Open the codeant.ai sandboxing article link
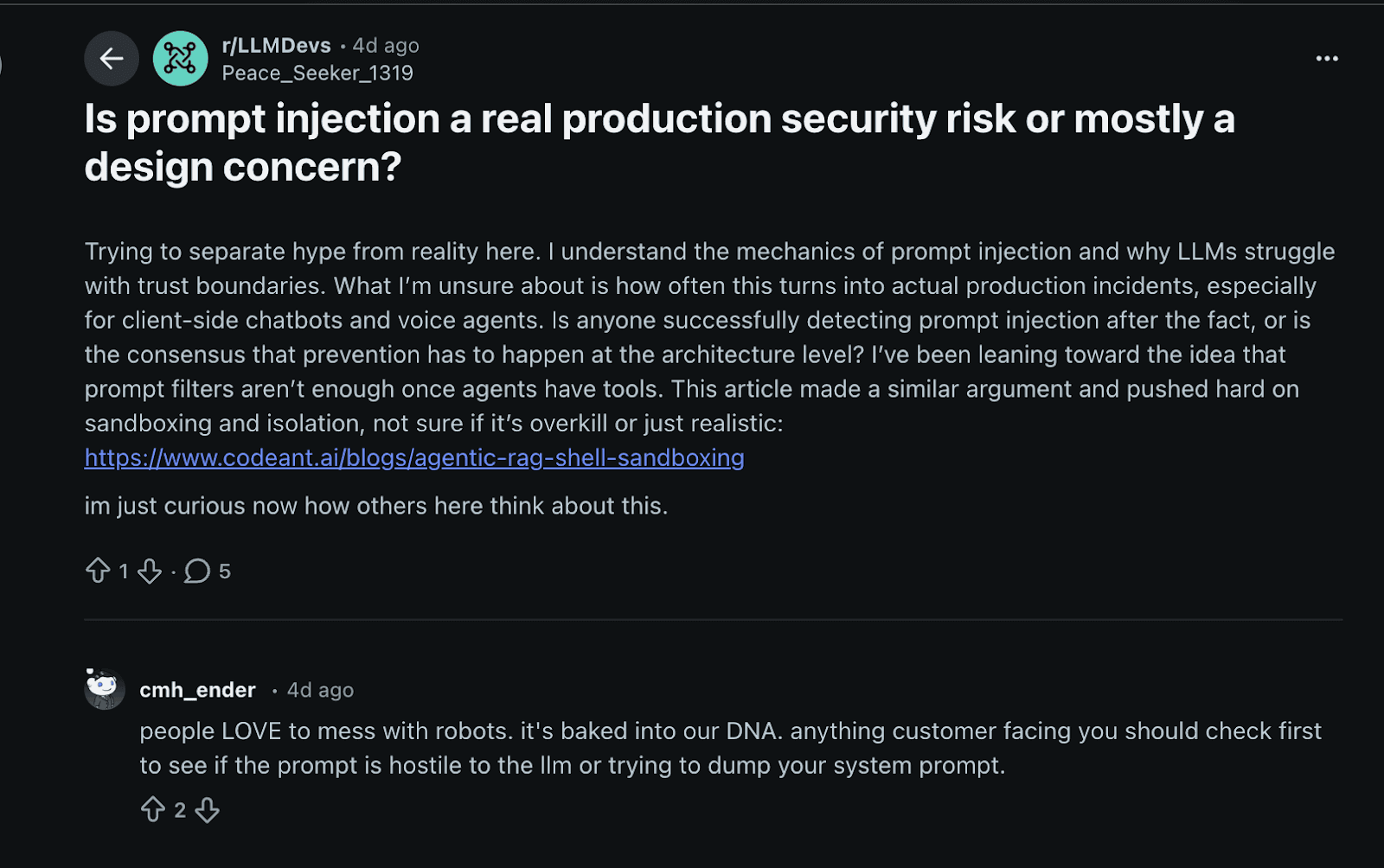The image size is (1384, 868). [x=414, y=458]
